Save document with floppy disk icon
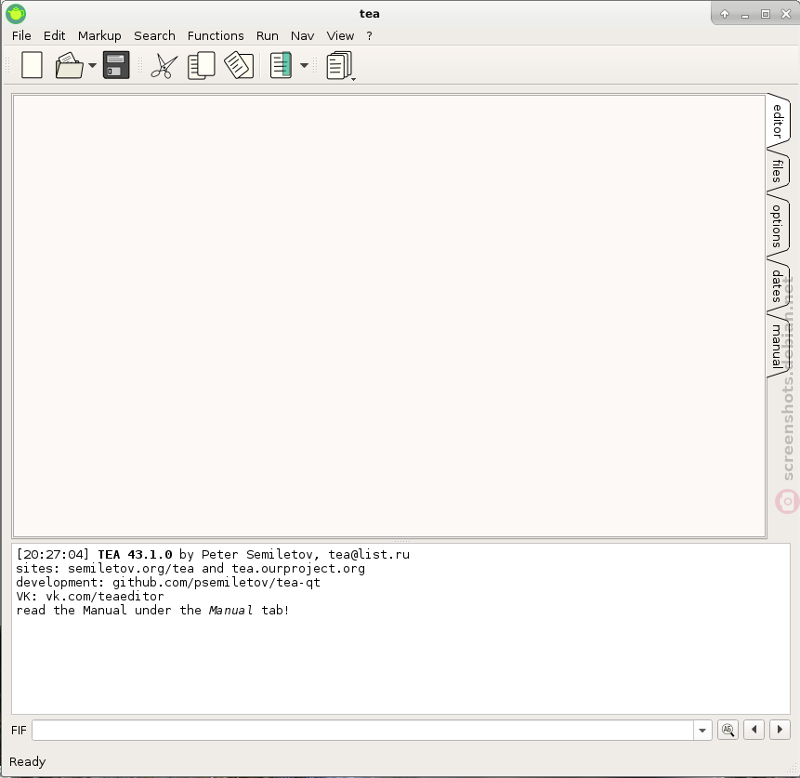This screenshot has width=800, height=778. click(116, 65)
